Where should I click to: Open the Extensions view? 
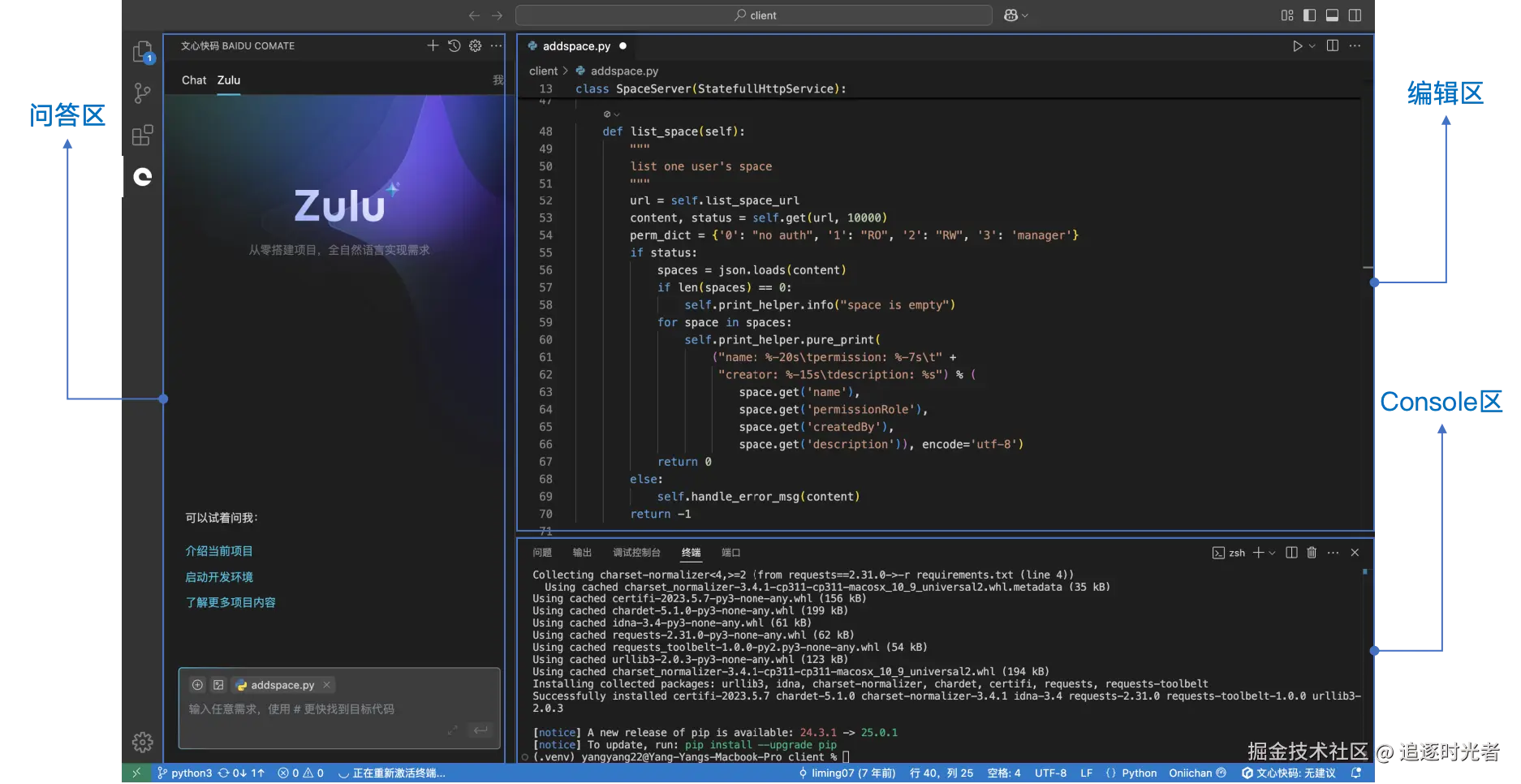coord(142,135)
